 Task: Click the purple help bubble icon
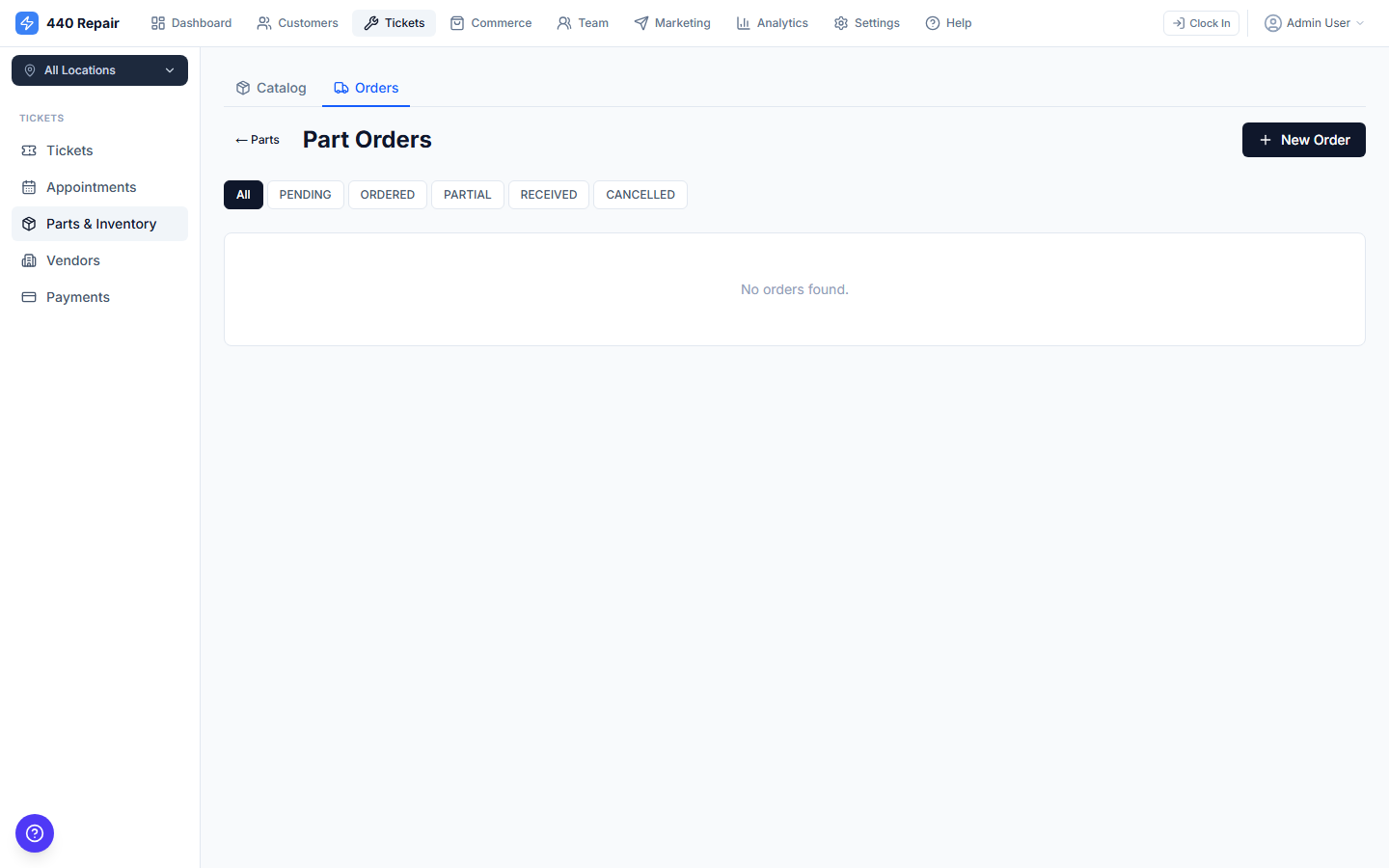[35, 833]
